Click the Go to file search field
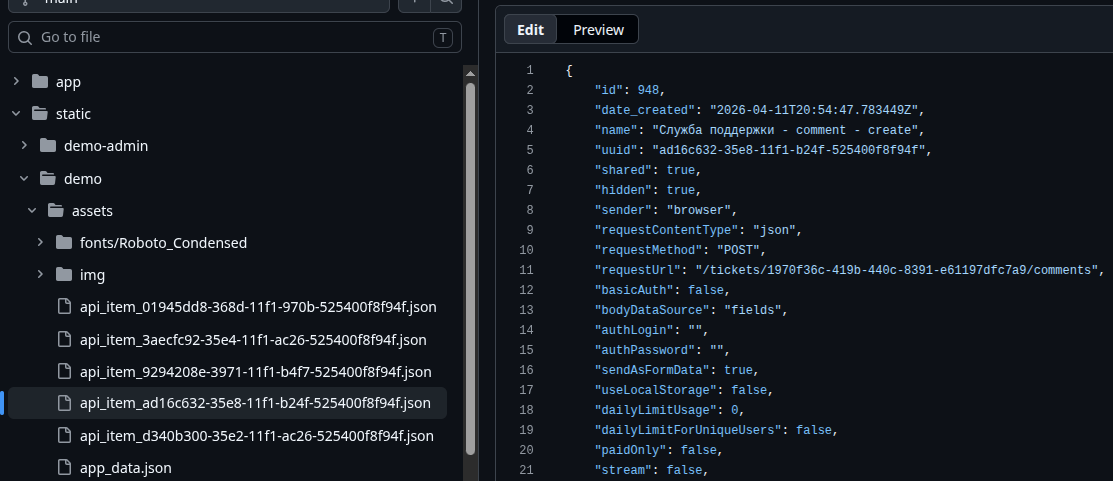1113x481 pixels. tap(235, 37)
